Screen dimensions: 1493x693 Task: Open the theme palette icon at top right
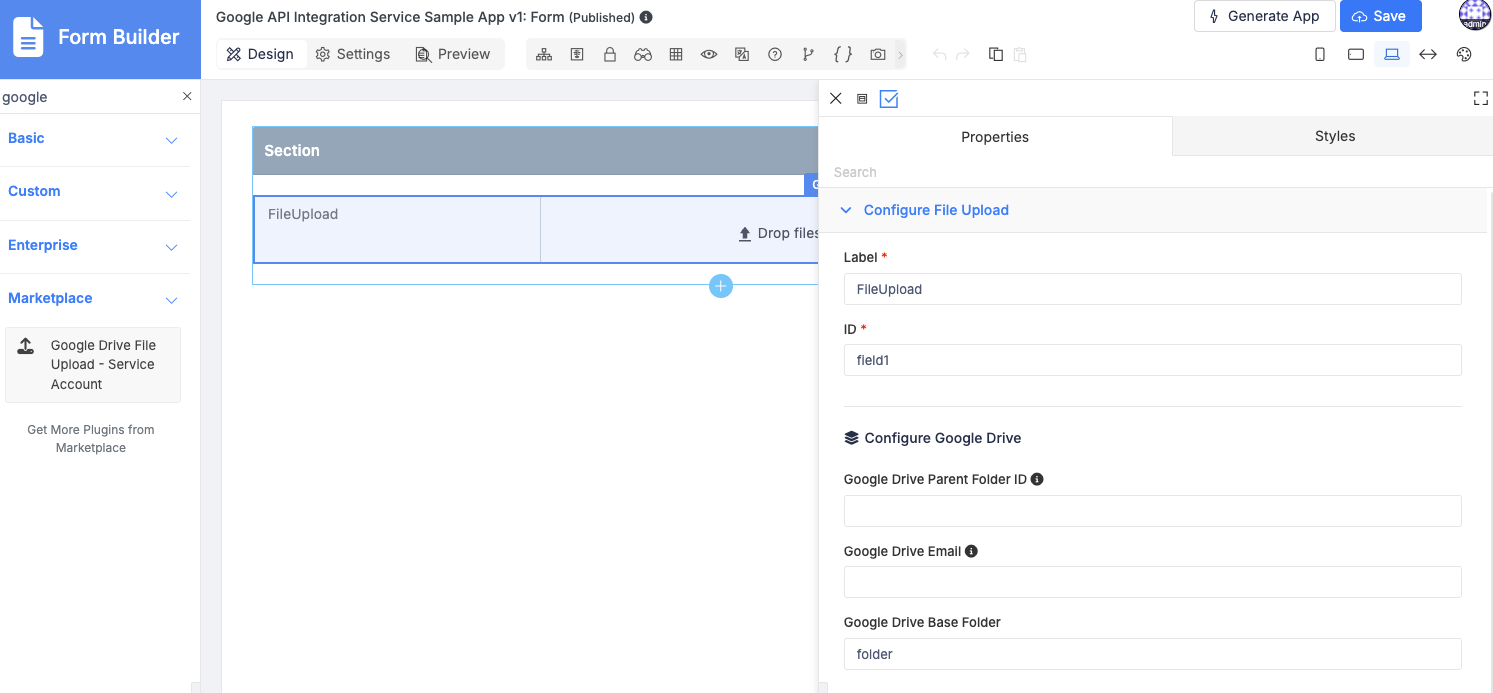tap(1464, 55)
